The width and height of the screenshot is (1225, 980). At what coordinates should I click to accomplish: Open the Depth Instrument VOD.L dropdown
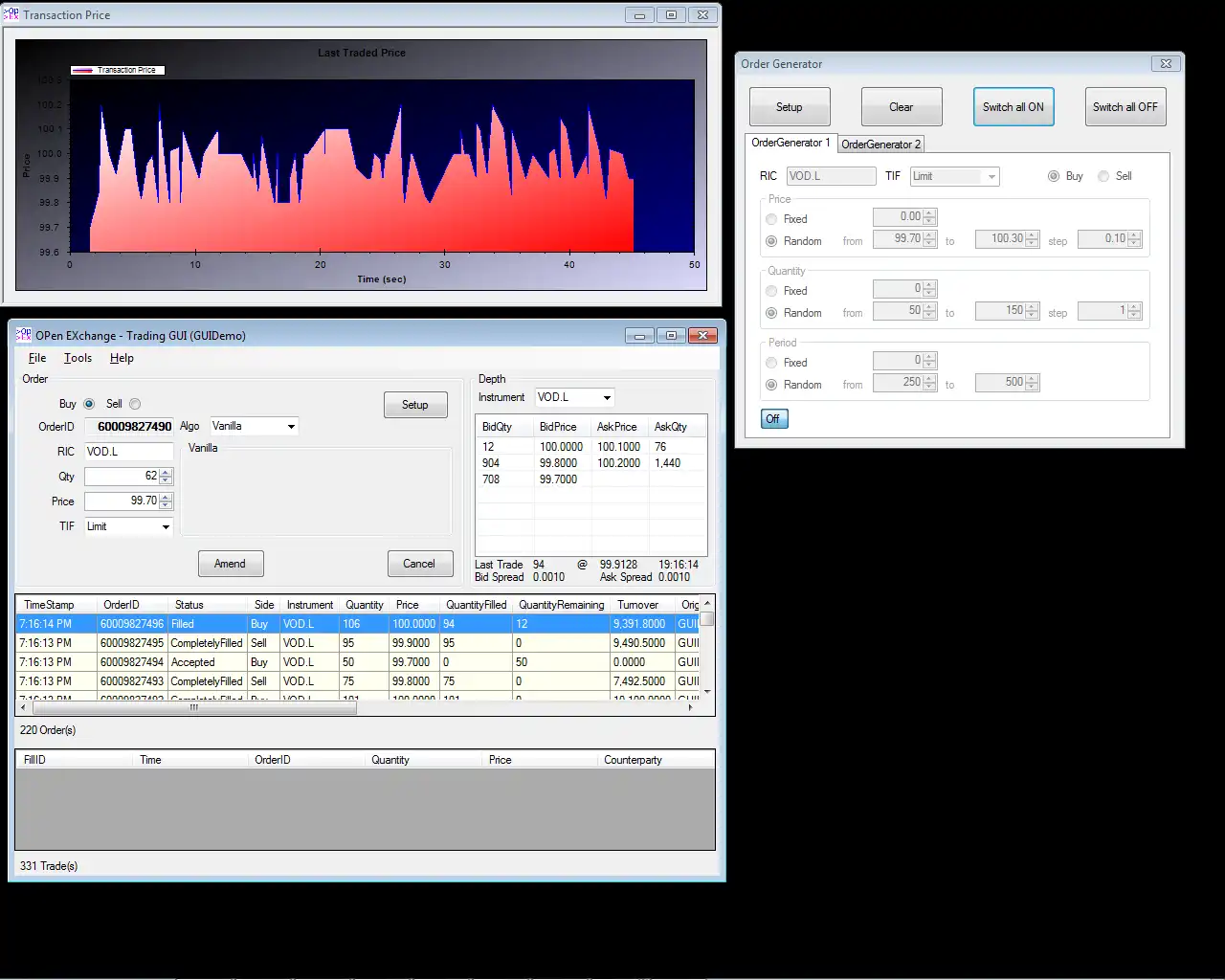coord(607,398)
